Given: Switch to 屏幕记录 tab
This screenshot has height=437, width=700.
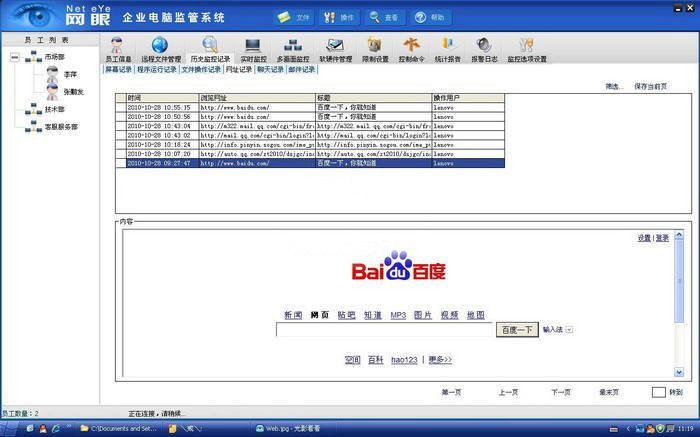Looking at the screenshot, I should [x=118, y=70].
